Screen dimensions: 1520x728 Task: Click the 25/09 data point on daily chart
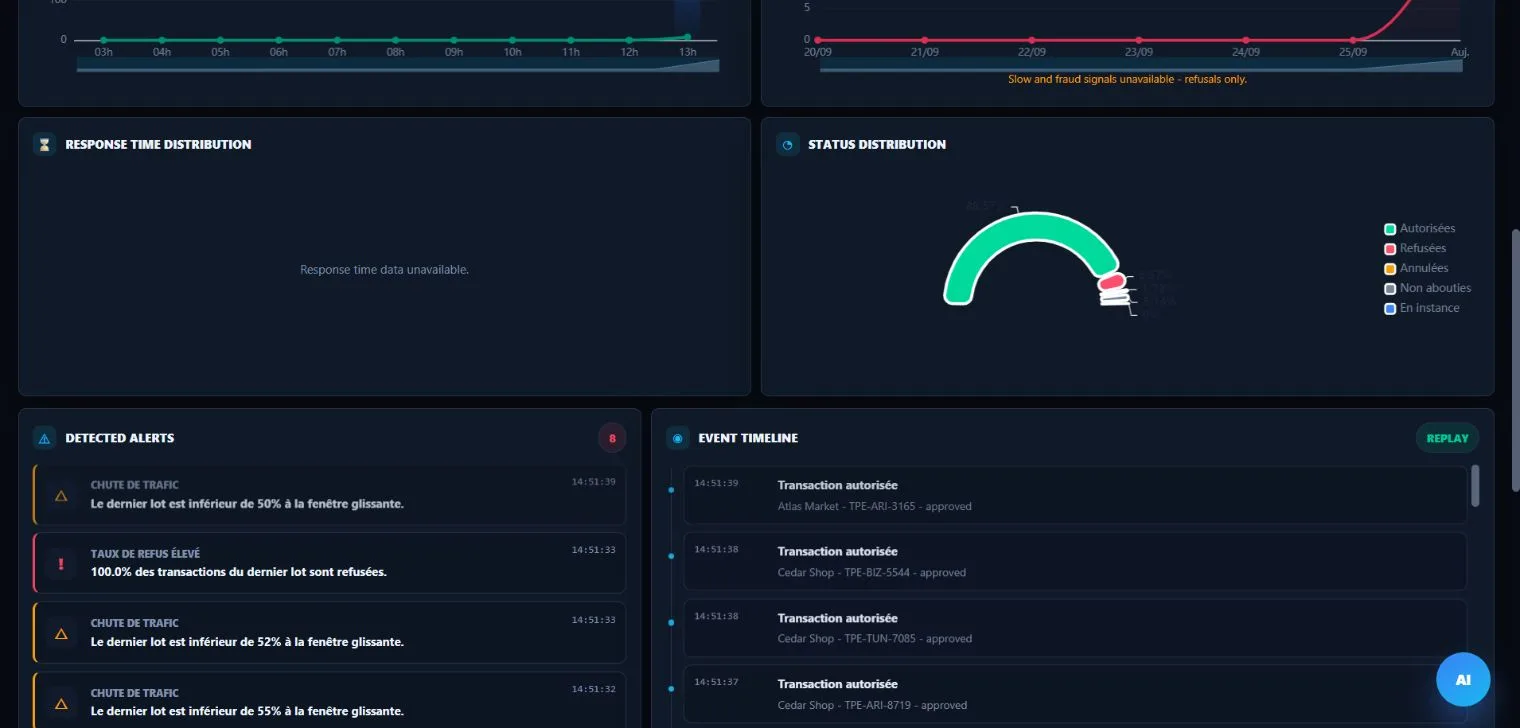click(1353, 40)
